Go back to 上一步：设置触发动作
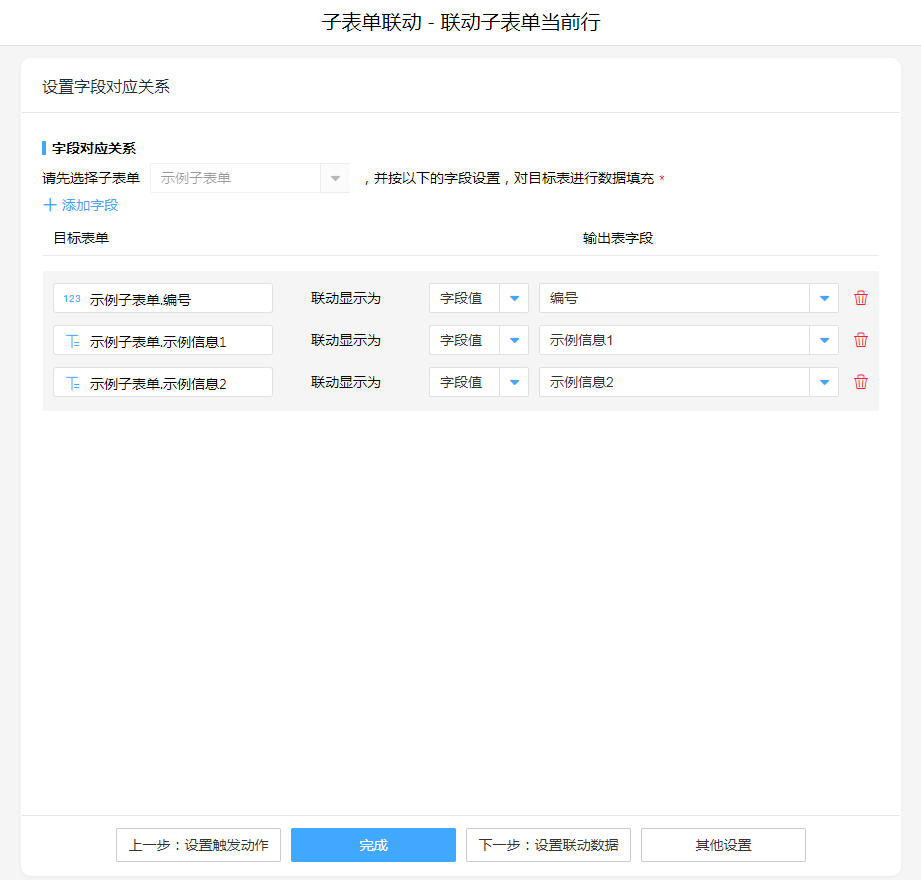This screenshot has width=921, height=880. [x=198, y=845]
